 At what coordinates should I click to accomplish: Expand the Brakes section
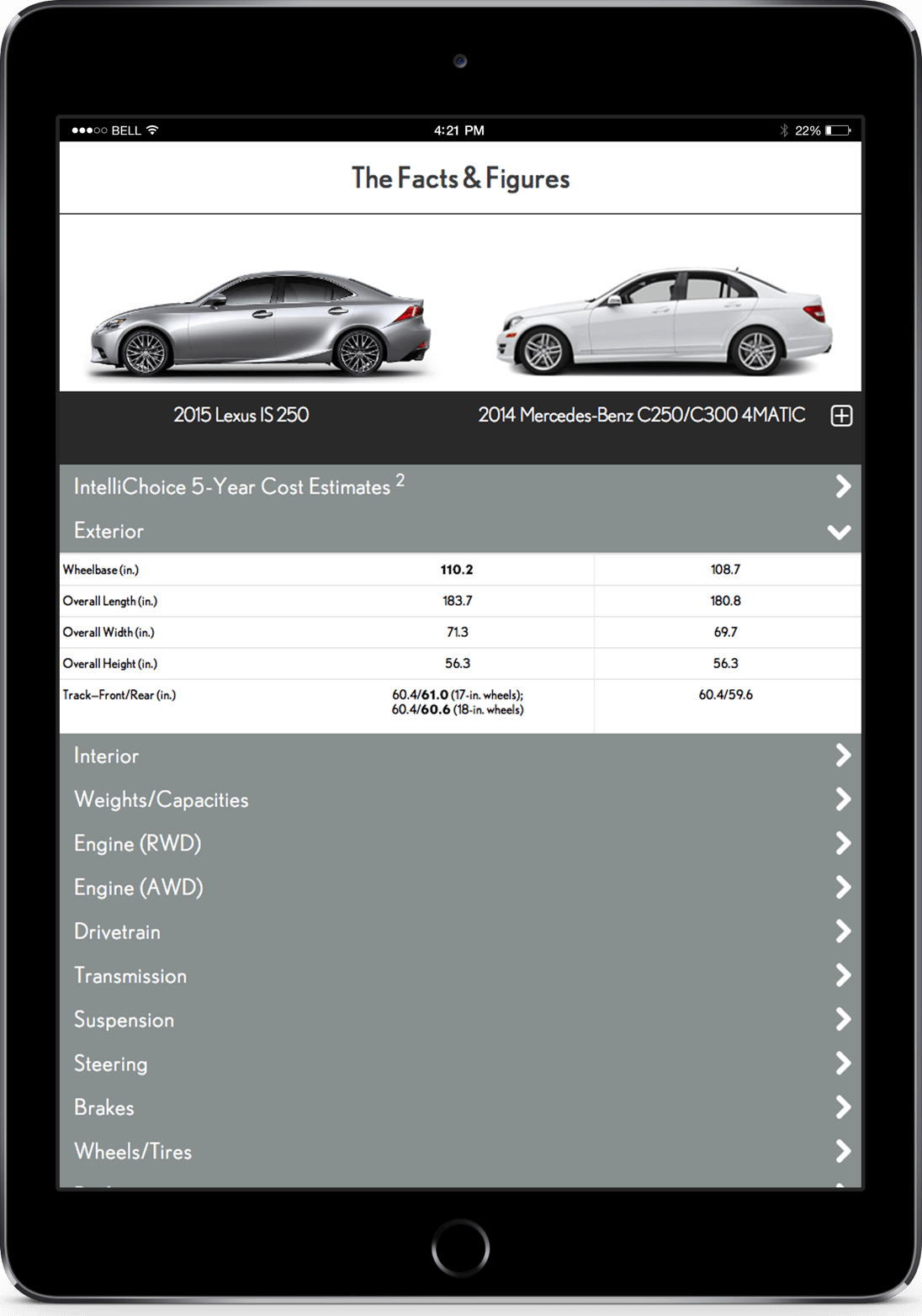pyautogui.click(x=103, y=1107)
